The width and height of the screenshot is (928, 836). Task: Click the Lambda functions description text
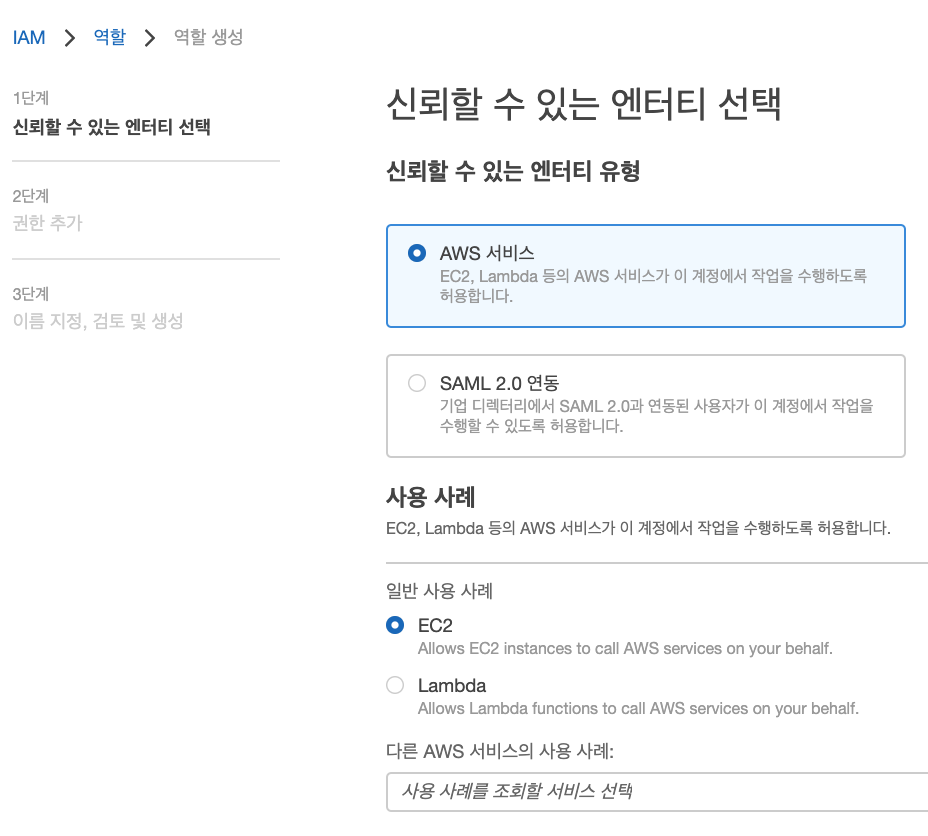coord(638,709)
